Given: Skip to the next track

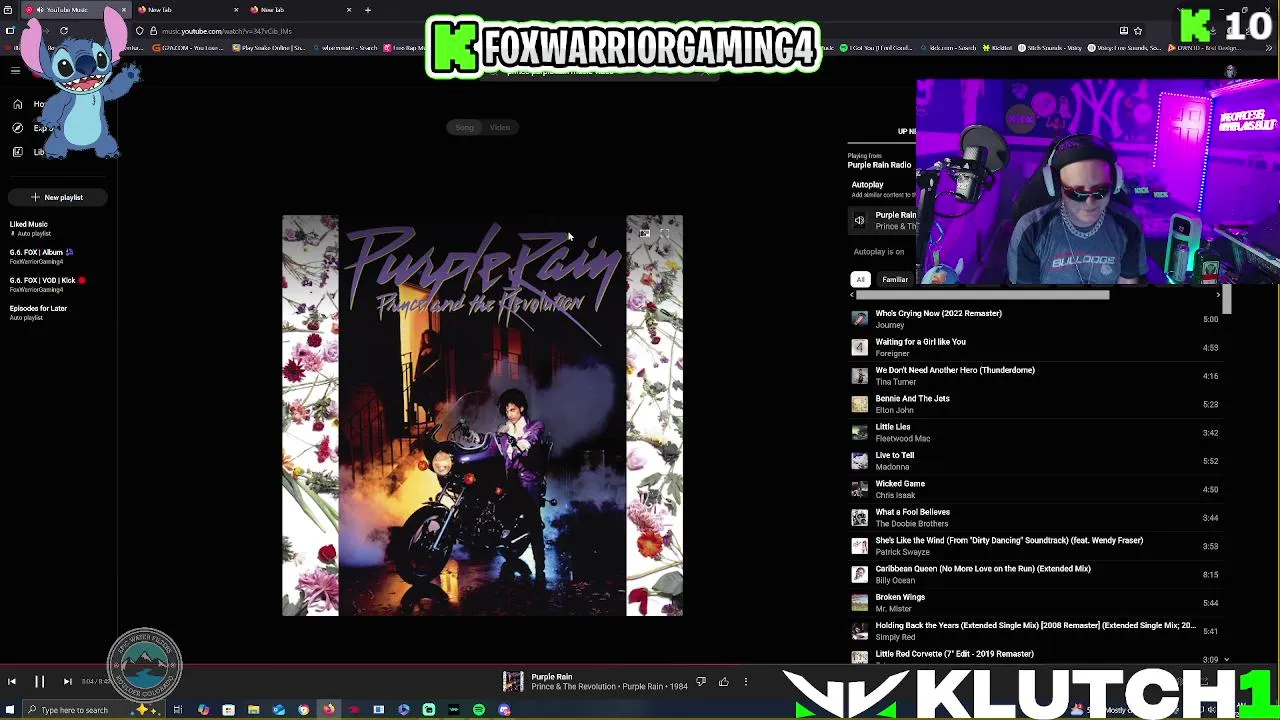Looking at the screenshot, I should click(67, 682).
